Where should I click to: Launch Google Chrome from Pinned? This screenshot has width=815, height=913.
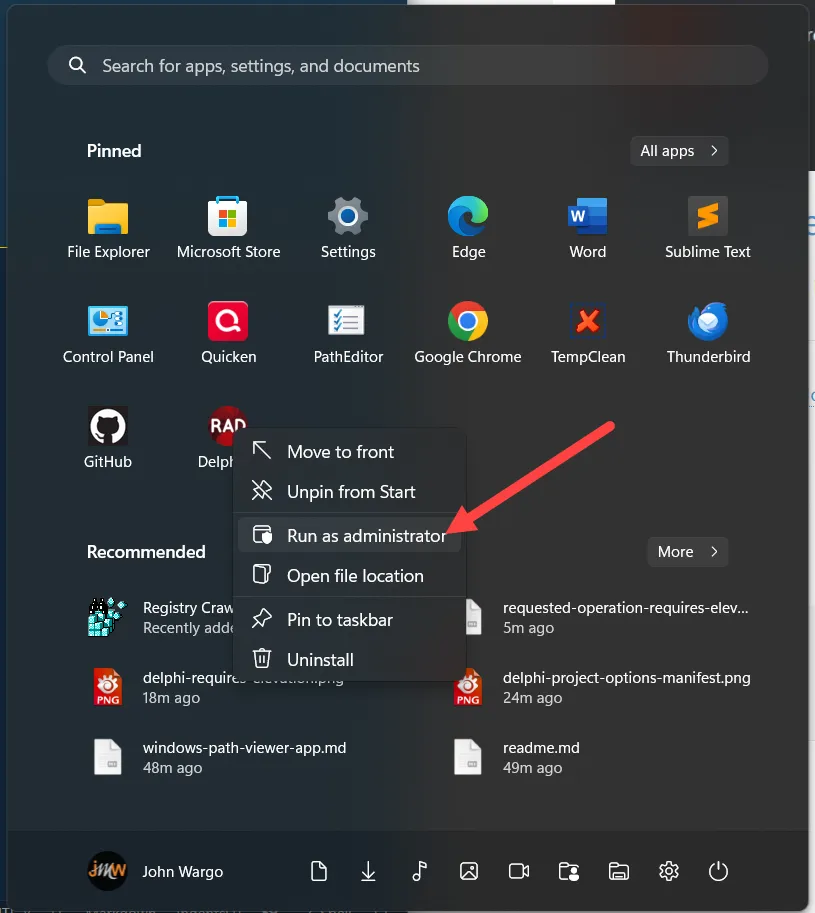(x=468, y=334)
